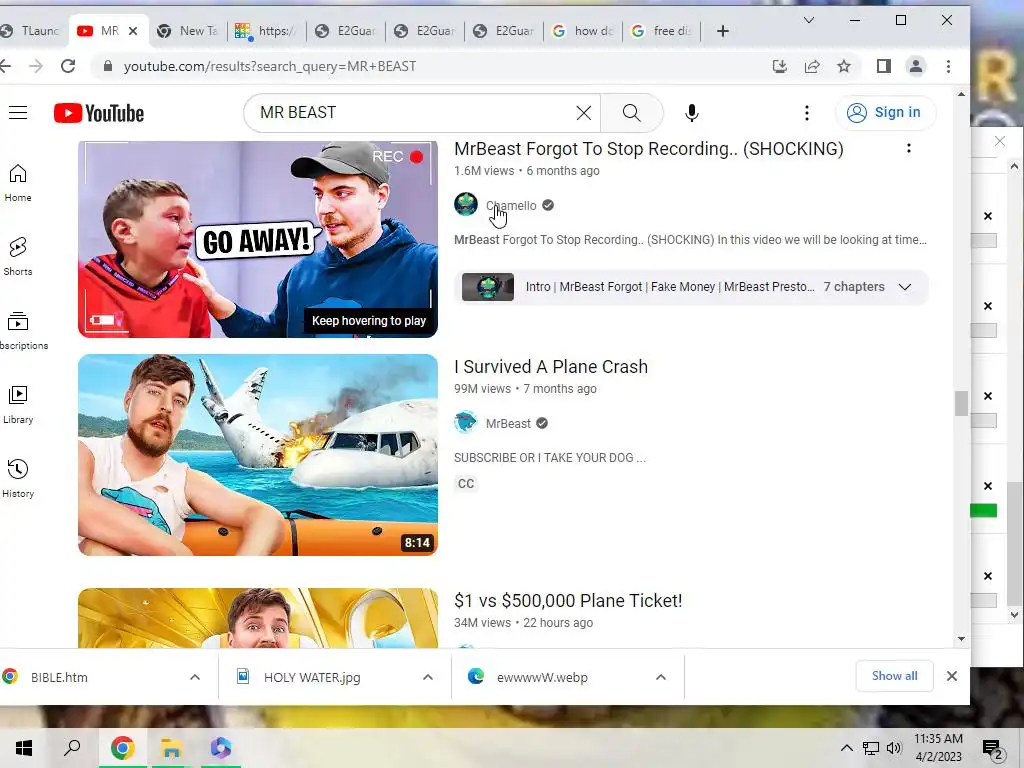This screenshot has height=768, width=1024.
Task: Open the YouTube guide hamburger menu
Action: click(18, 113)
